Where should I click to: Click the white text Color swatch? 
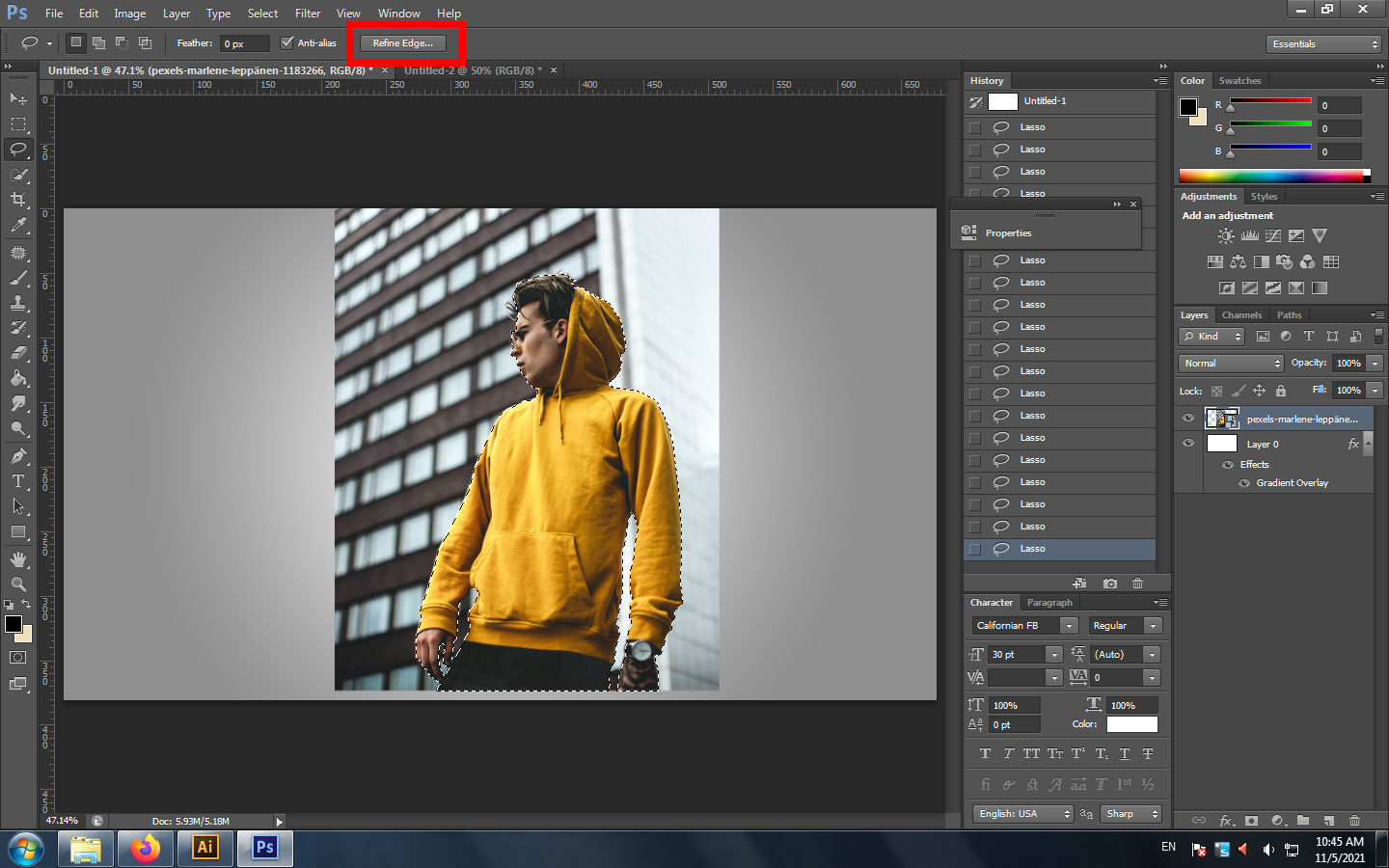point(1131,724)
